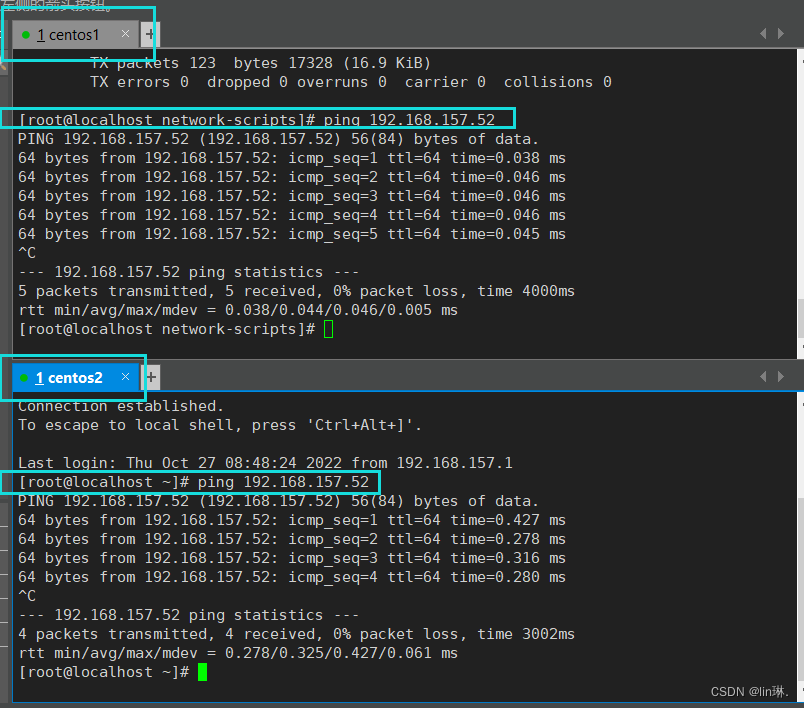Viewport: 804px width, 708px height.
Task: Click the centos1 icmp_seq=5 time=0.045 line
Action: coord(292,234)
